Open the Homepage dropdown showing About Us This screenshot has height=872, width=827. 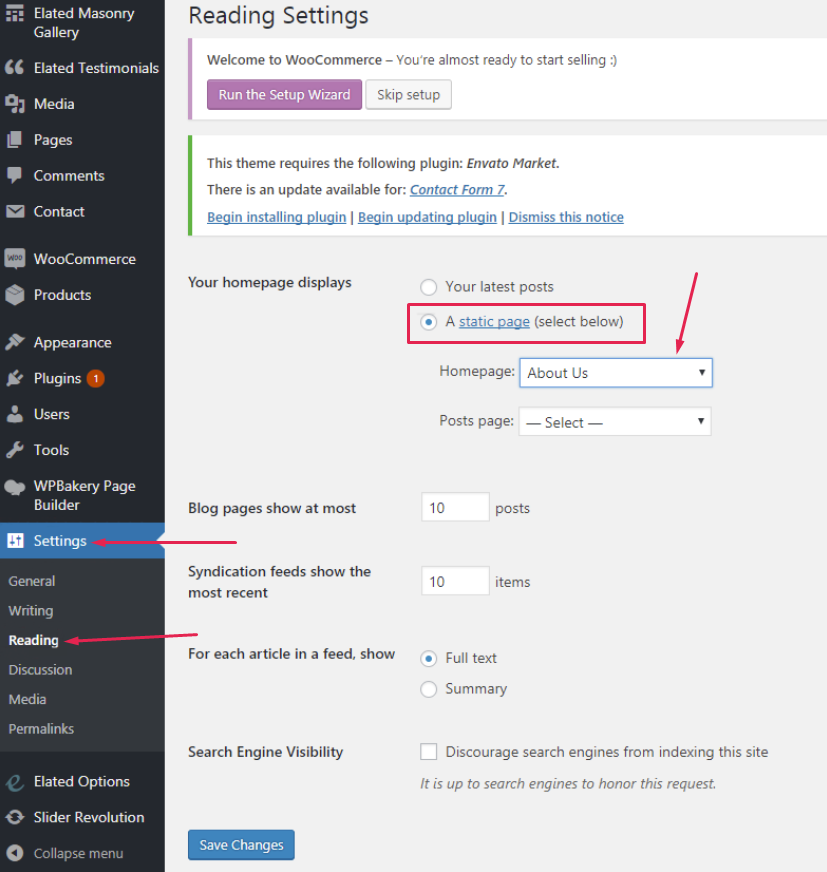(x=616, y=373)
